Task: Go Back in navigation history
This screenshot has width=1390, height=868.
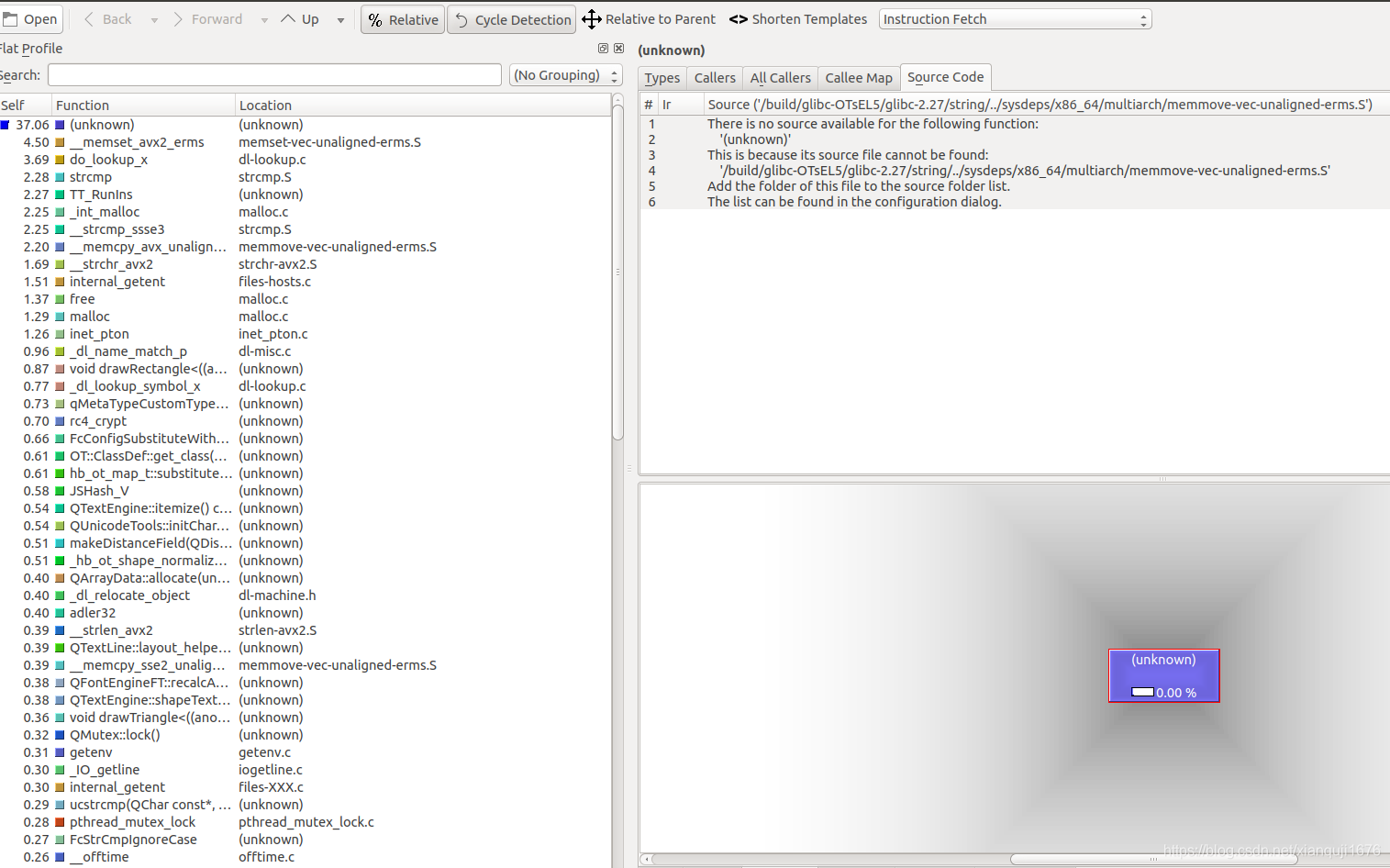Action: coord(107,19)
